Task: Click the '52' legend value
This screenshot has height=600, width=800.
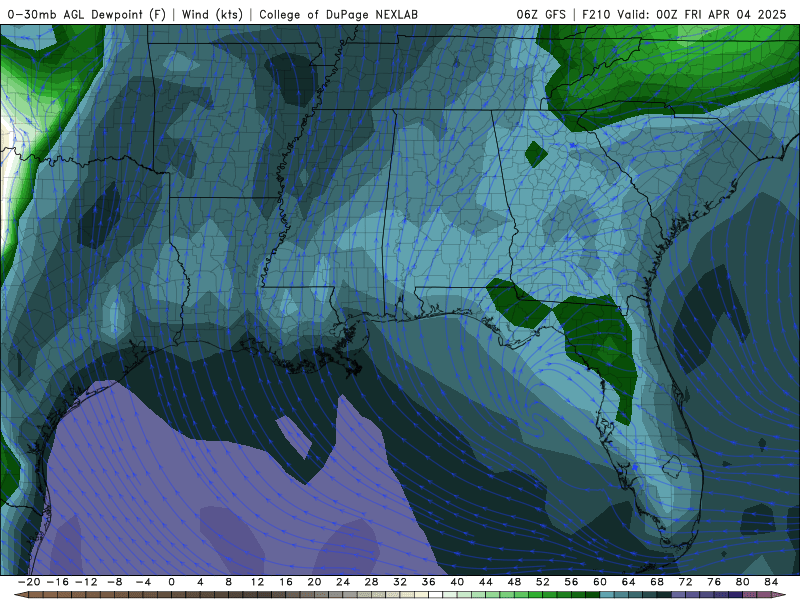Action: coord(543,582)
